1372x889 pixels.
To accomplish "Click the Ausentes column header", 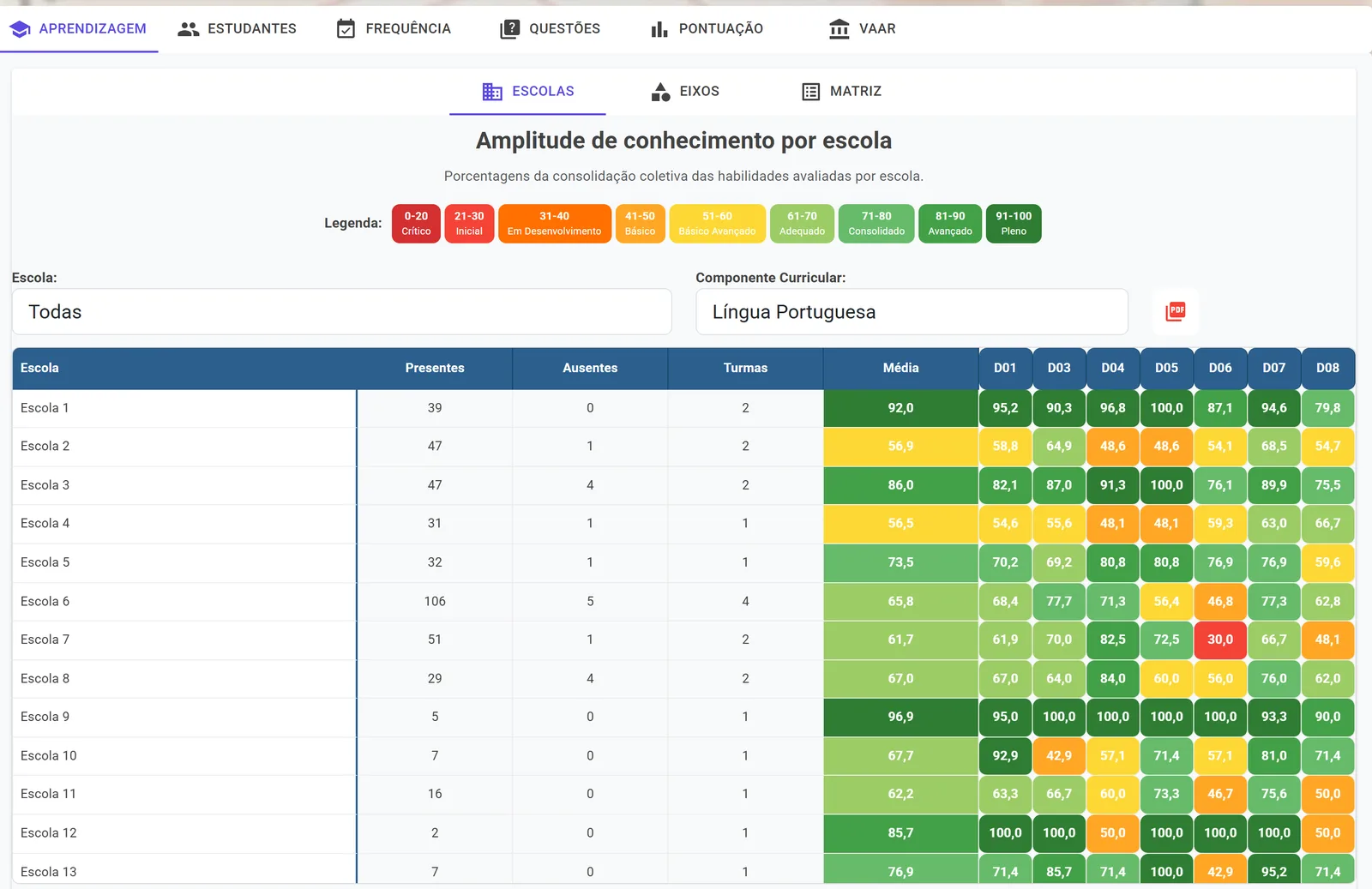I will click(590, 368).
